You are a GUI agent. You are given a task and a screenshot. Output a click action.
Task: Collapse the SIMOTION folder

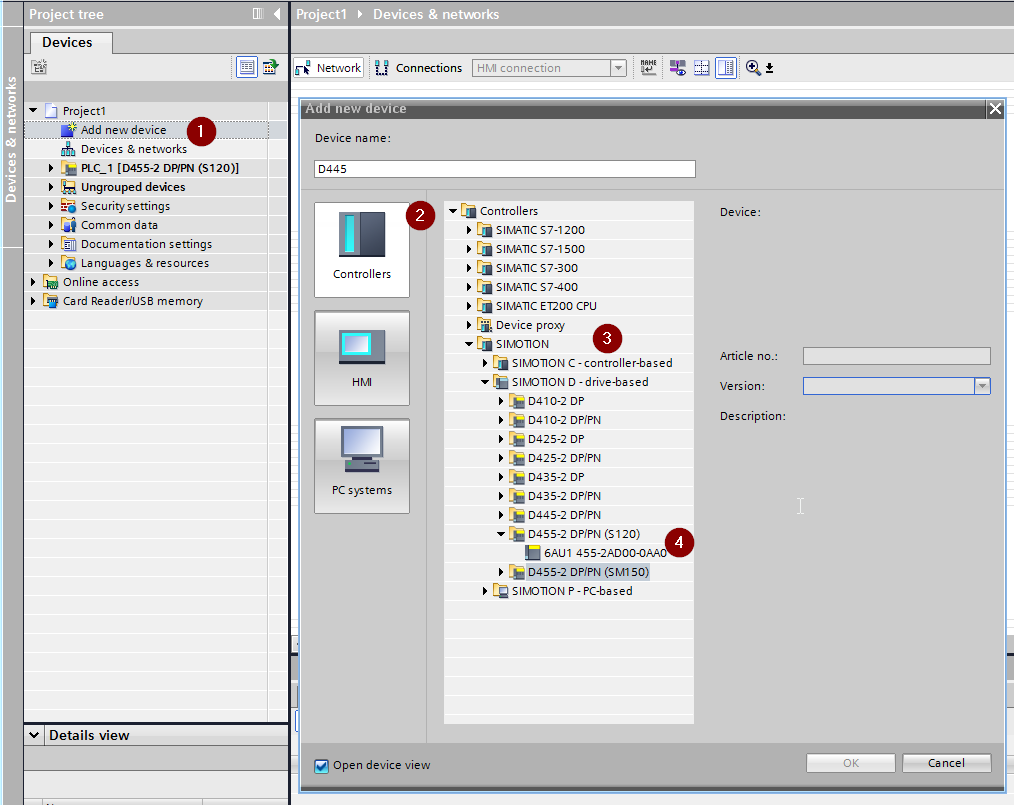pos(469,344)
